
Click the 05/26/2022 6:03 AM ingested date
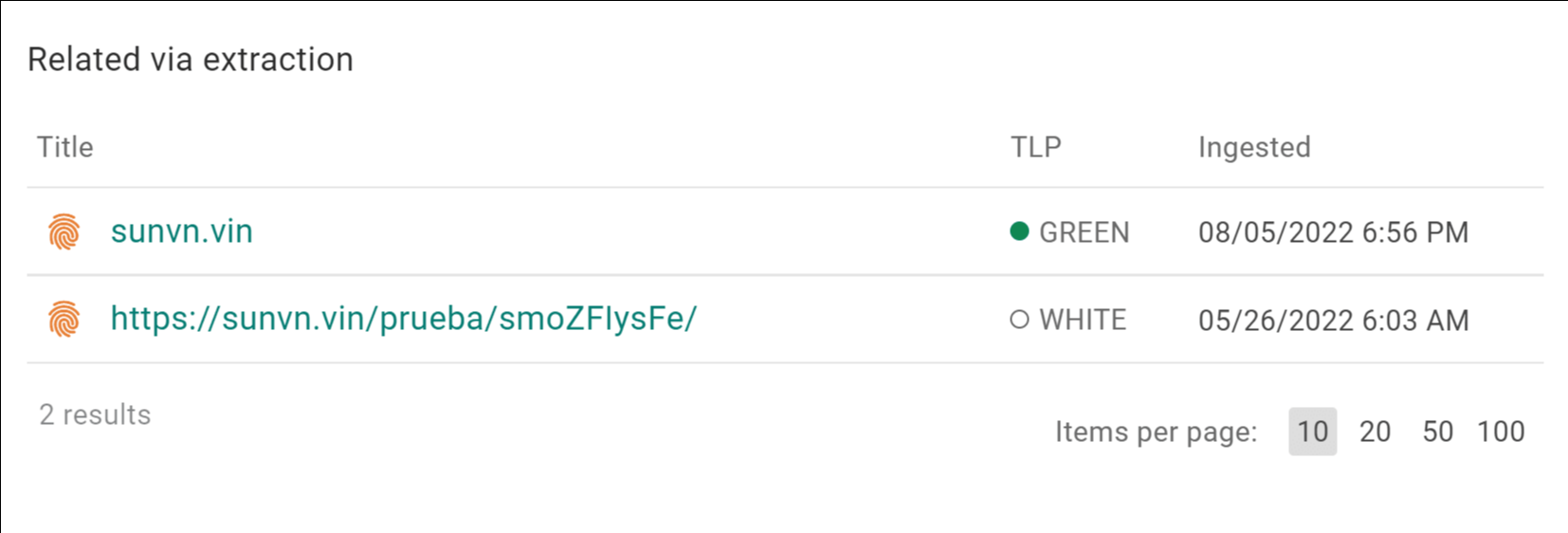coord(1333,321)
